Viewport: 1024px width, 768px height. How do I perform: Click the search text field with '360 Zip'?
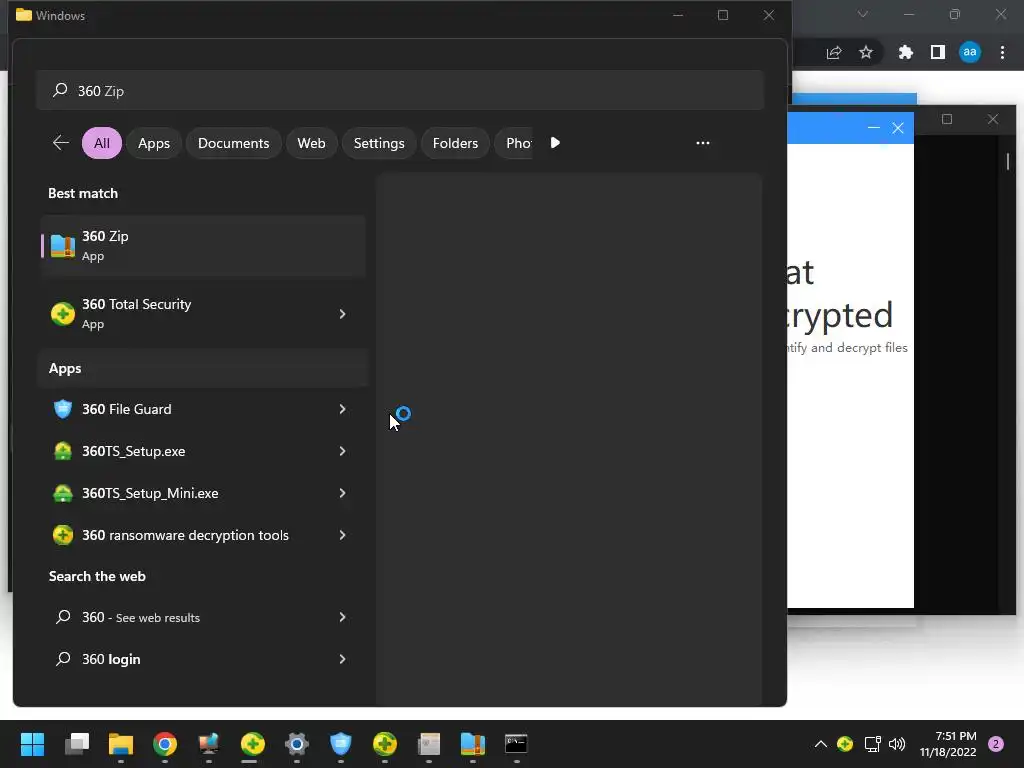point(400,90)
